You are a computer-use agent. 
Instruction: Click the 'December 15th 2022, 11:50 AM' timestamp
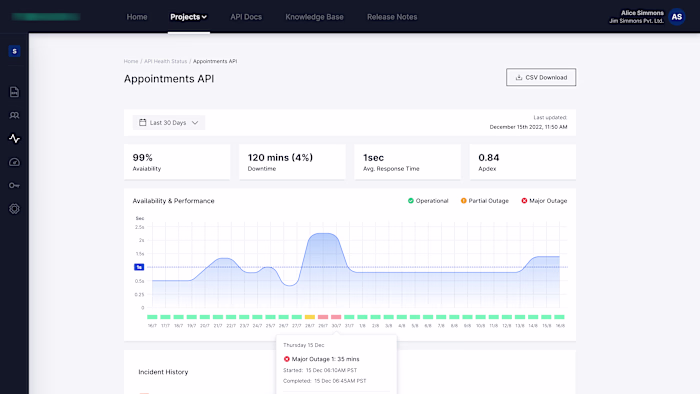coord(529,127)
